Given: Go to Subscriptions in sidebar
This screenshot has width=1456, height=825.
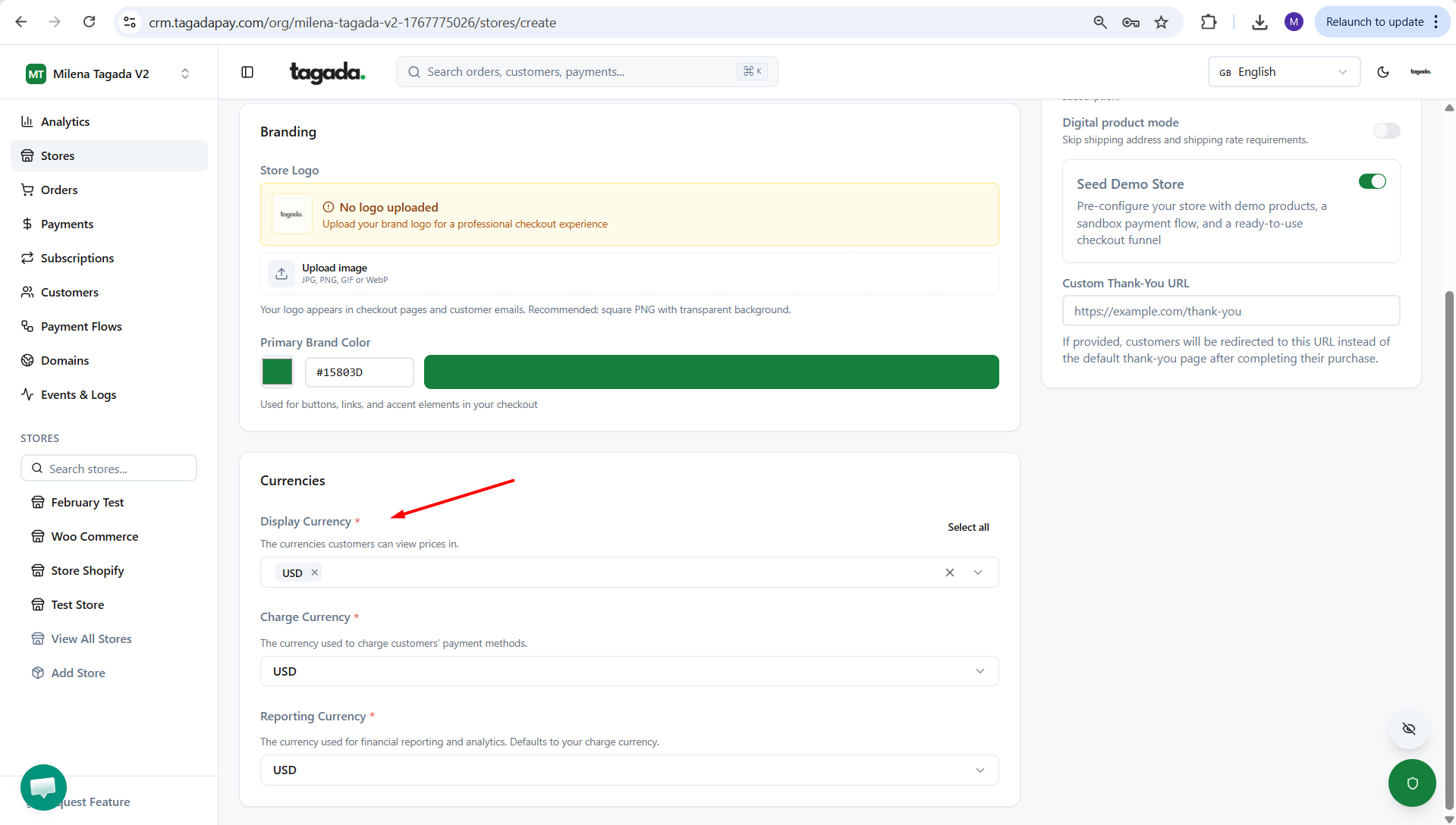Looking at the screenshot, I should (x=77, y=258).
